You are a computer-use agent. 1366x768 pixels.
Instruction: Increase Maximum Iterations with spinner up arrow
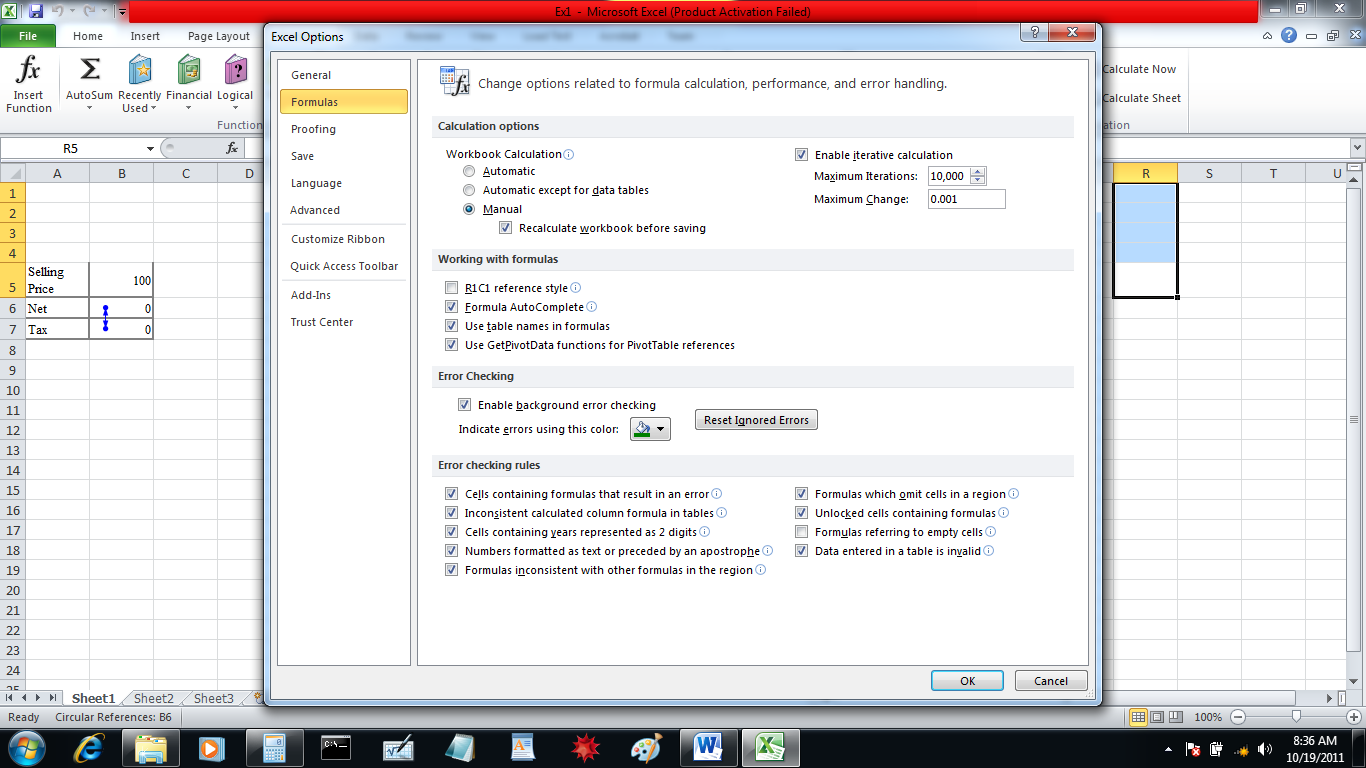tap(977, 171)
